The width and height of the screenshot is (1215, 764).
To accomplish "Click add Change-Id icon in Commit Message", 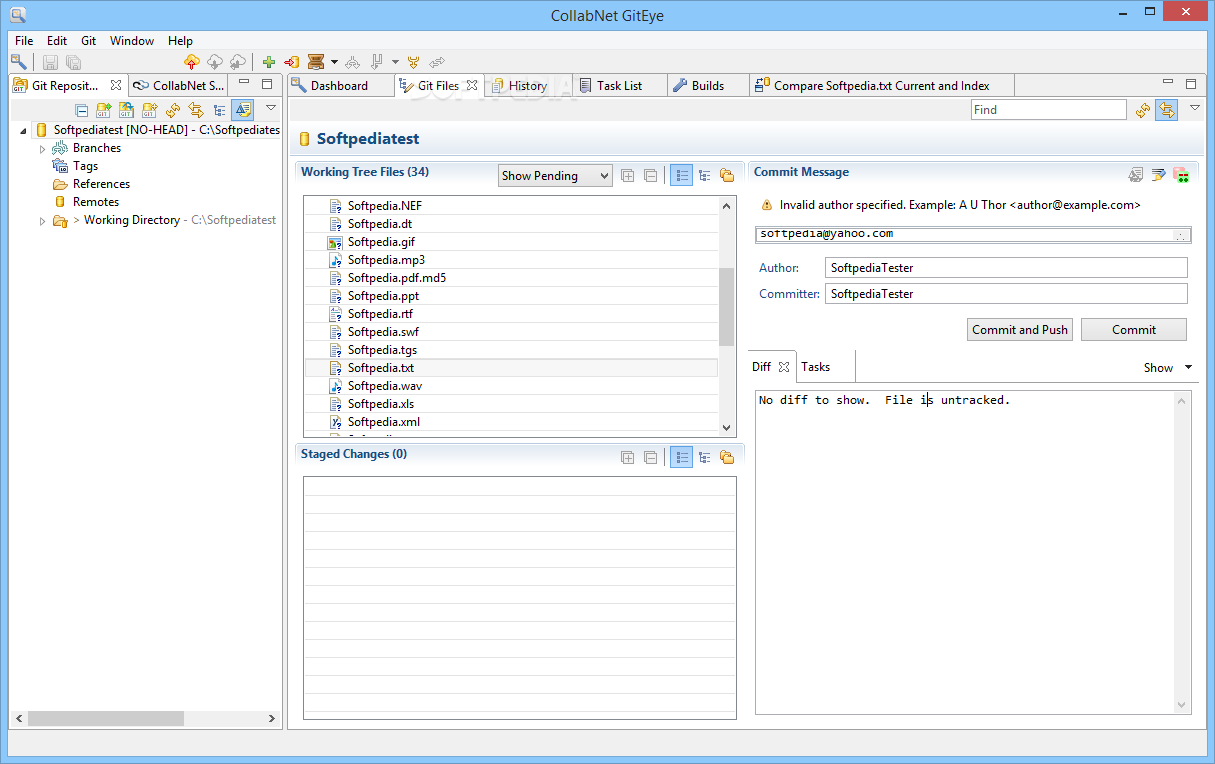I will click(1181, 175).
